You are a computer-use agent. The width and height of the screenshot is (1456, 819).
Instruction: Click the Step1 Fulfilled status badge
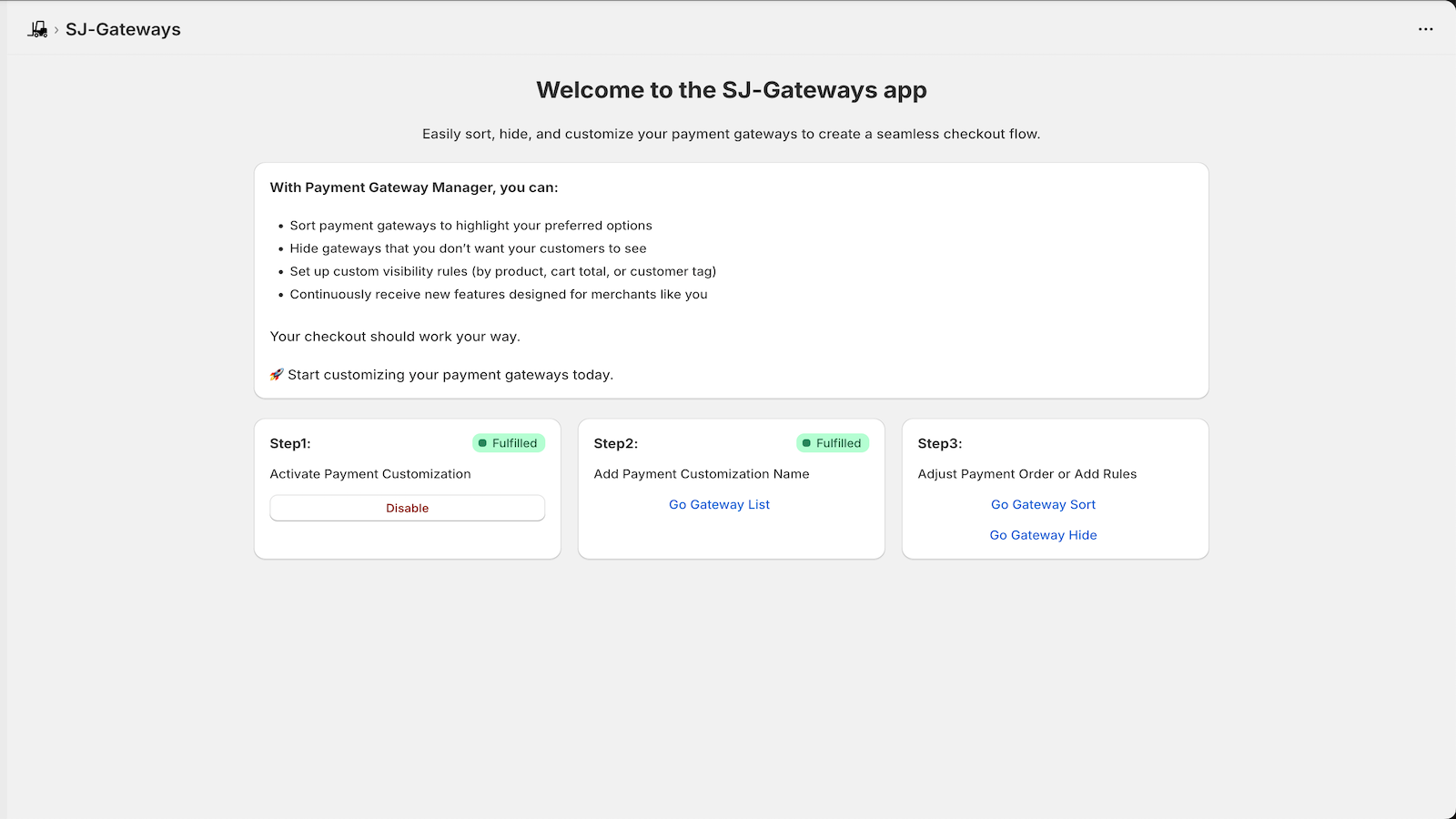click(x=509, y=443)
